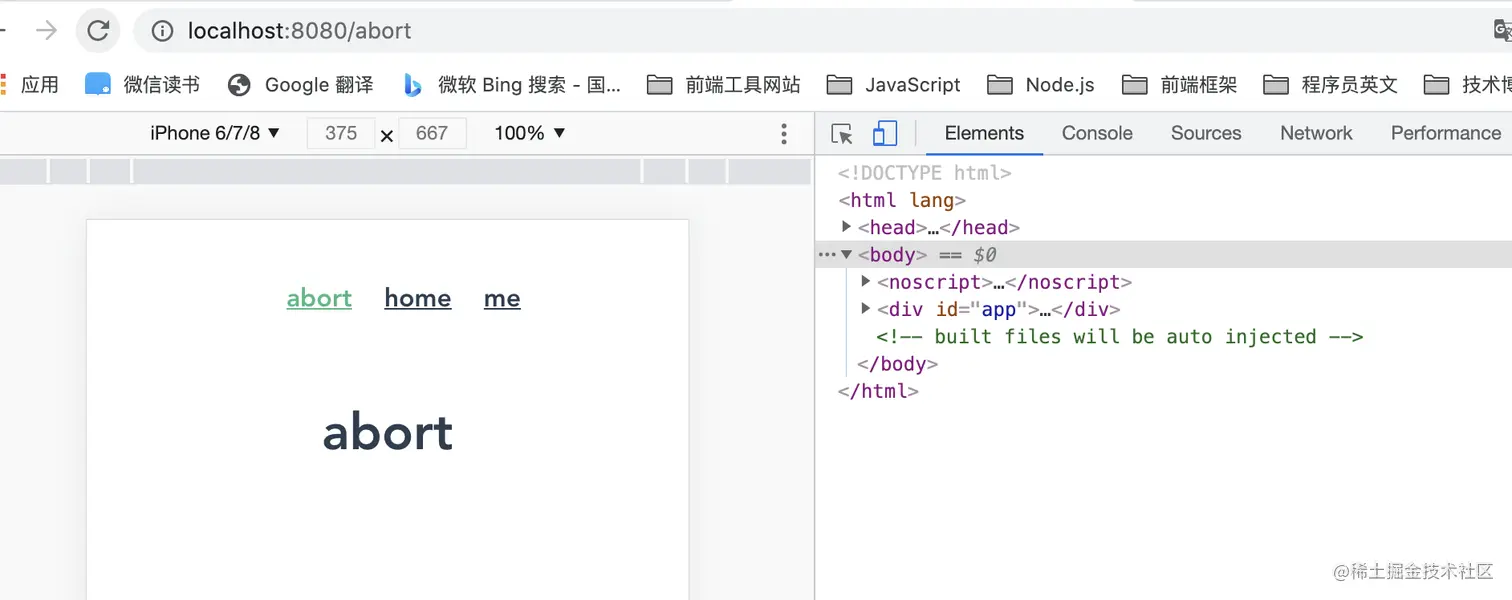Expand the head element node
The height and width of the screenshot is (600, 1512).
(x=847, y=227)
